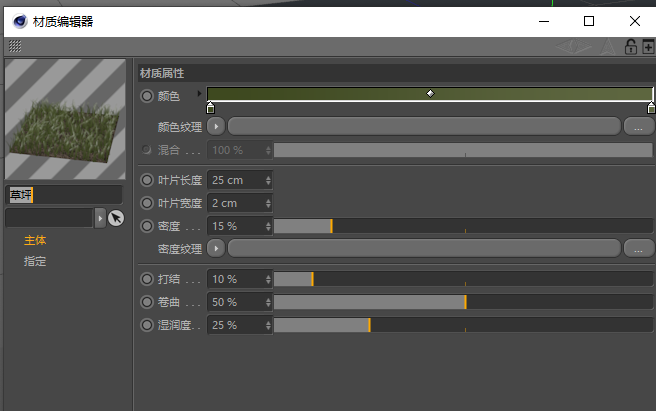Adjust the 卷曲 slider bar
Image resolution: width=656 pixels, height=411 pixels.
[463, 302]
